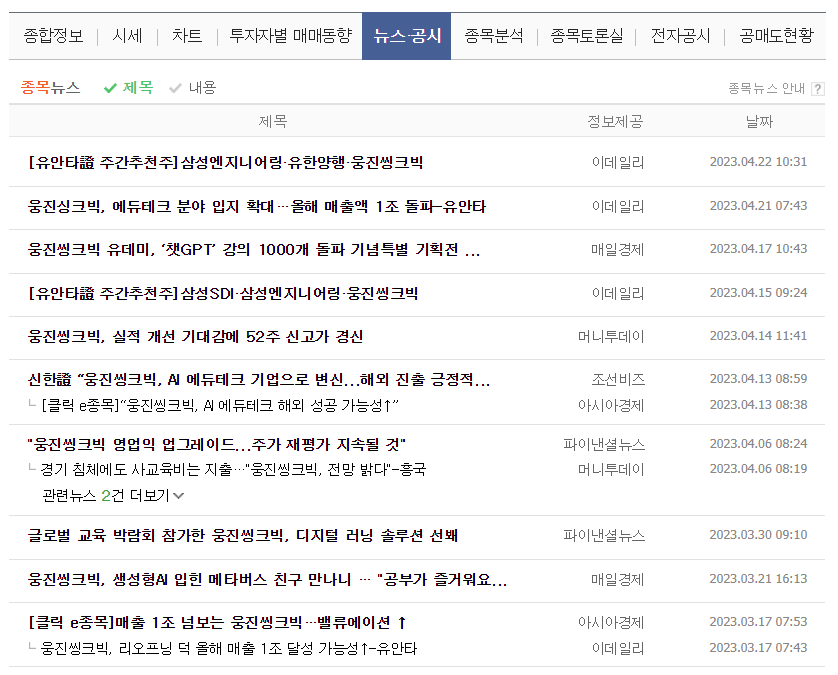Click the 종목뉴스 안내 help question icon
Viewport: 838px width, 675px height.
point(817,89)
